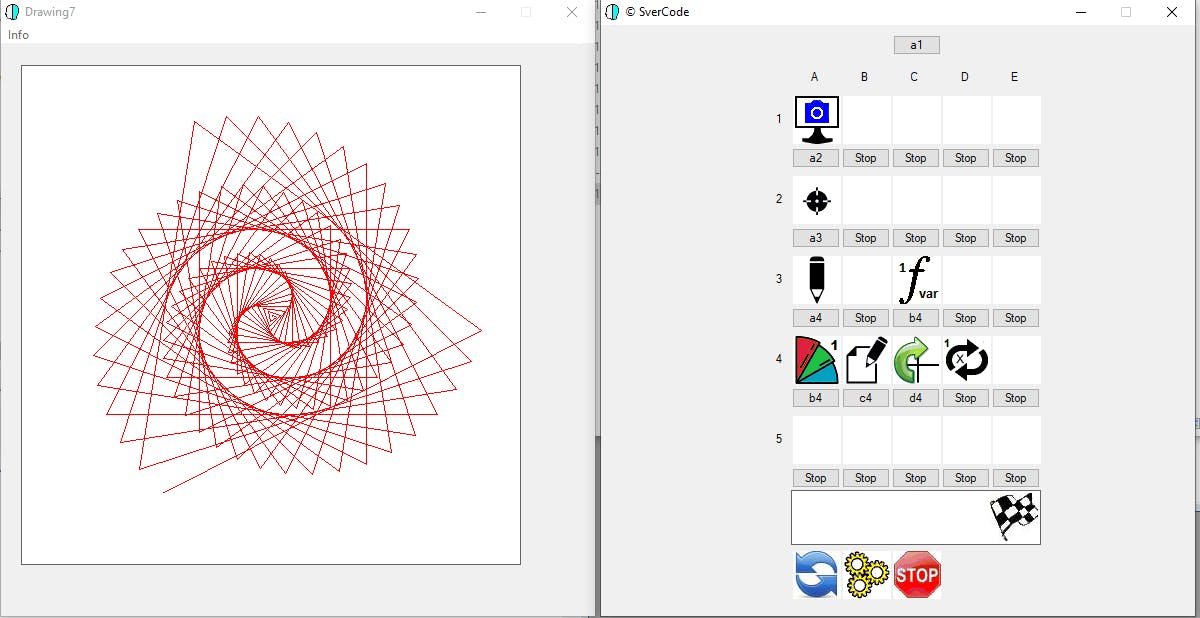Select the colored fan icon in cell A4
This screenshot has height=618, width=1200.
tap(817, 360)
